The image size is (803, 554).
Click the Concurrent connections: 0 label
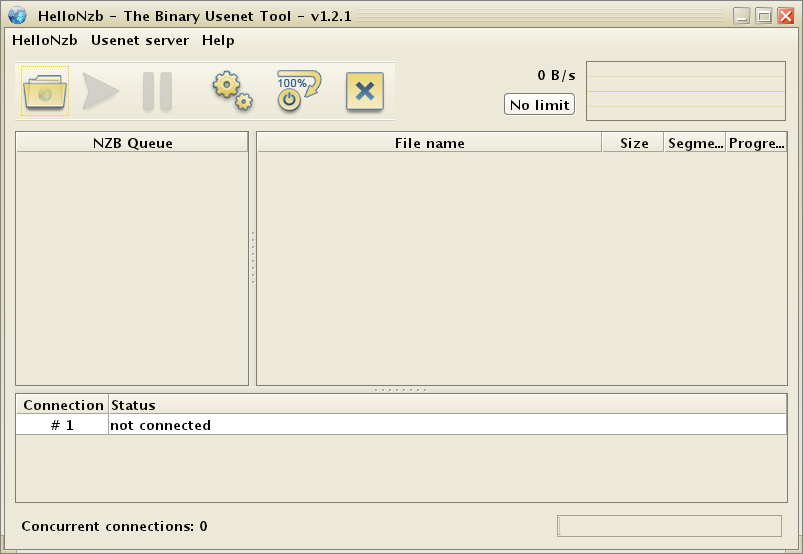(x=114, y=526)
